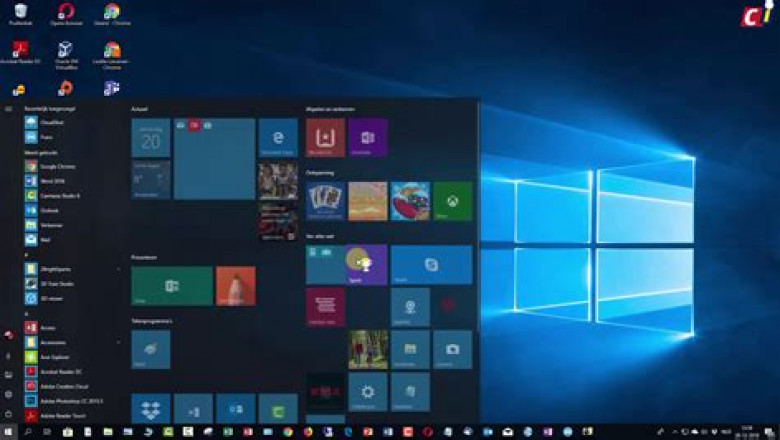Open the wide Skype tile

tap(431, 265)
